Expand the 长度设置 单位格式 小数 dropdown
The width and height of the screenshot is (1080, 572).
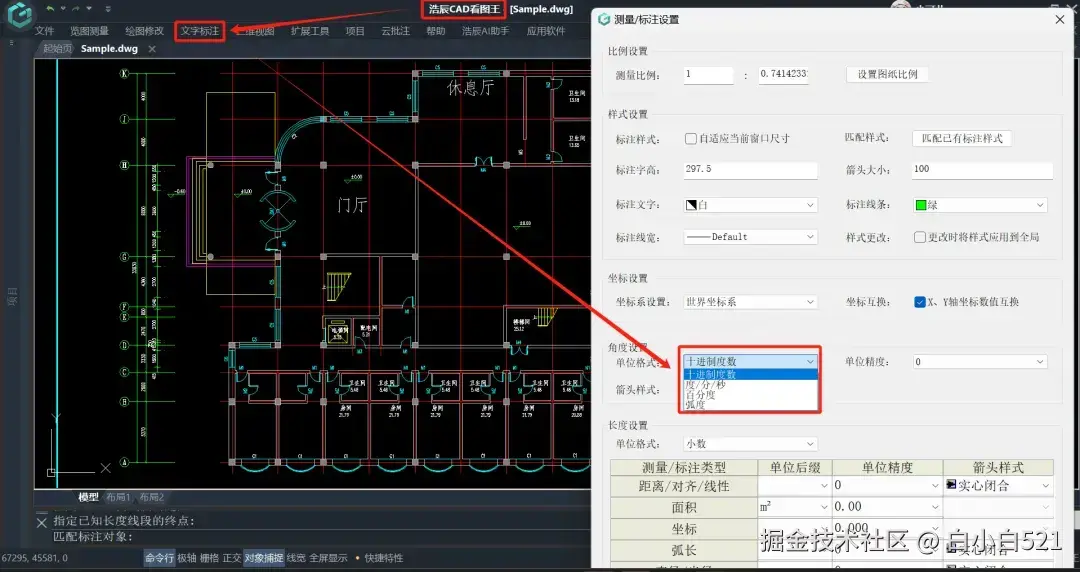point(751,444)
